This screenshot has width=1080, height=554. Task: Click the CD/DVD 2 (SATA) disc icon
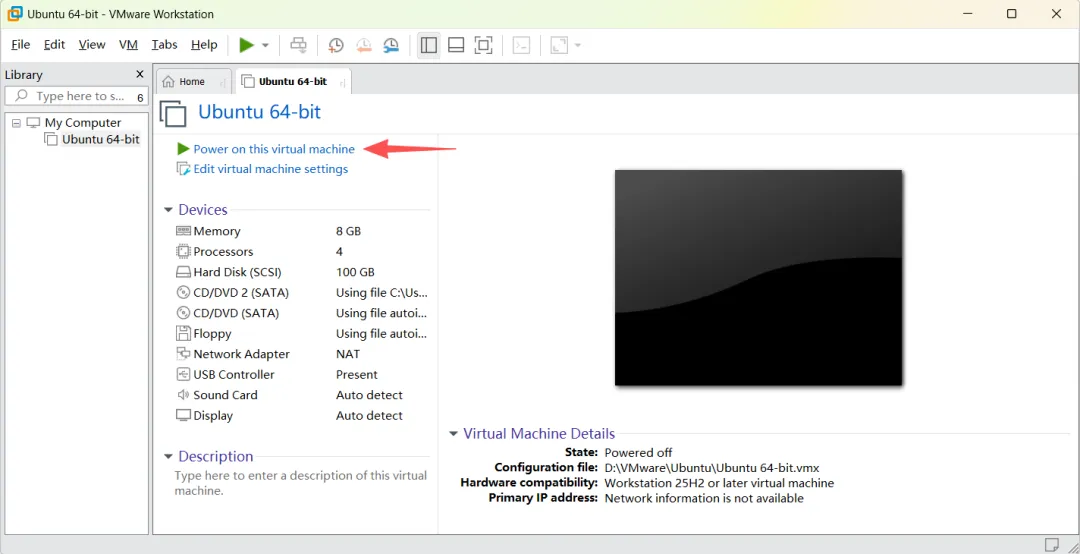click(x=183, y=293)
